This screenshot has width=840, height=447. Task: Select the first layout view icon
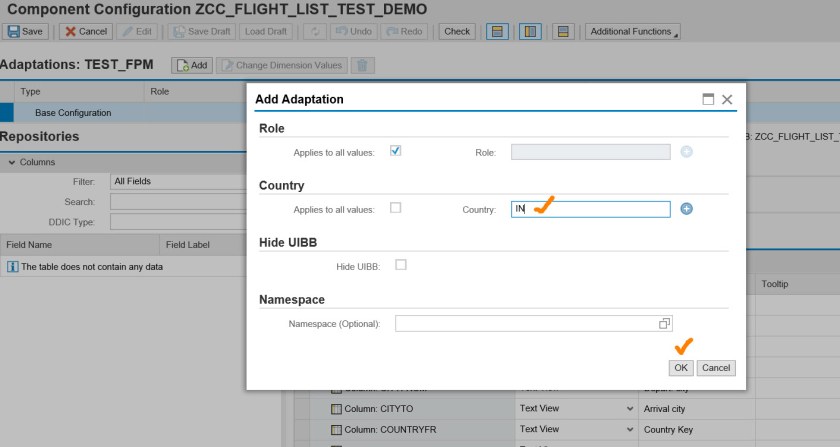[494, 31]
